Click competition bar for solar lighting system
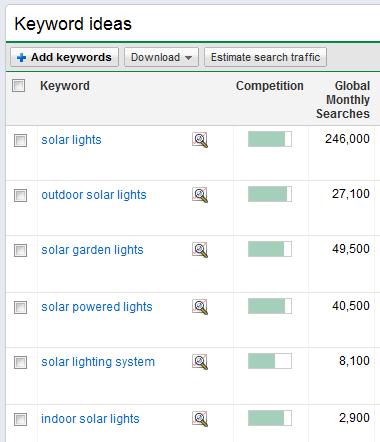This screenshot has width=380, height=442. [x=270, y=361]
